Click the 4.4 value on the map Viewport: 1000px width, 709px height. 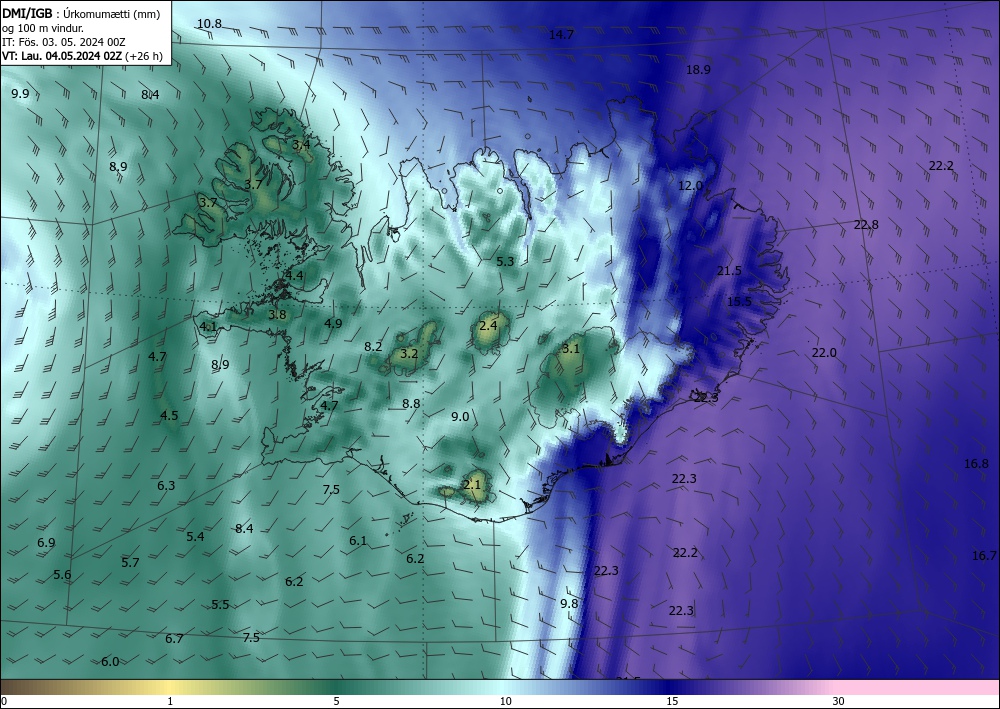point(294,276)
